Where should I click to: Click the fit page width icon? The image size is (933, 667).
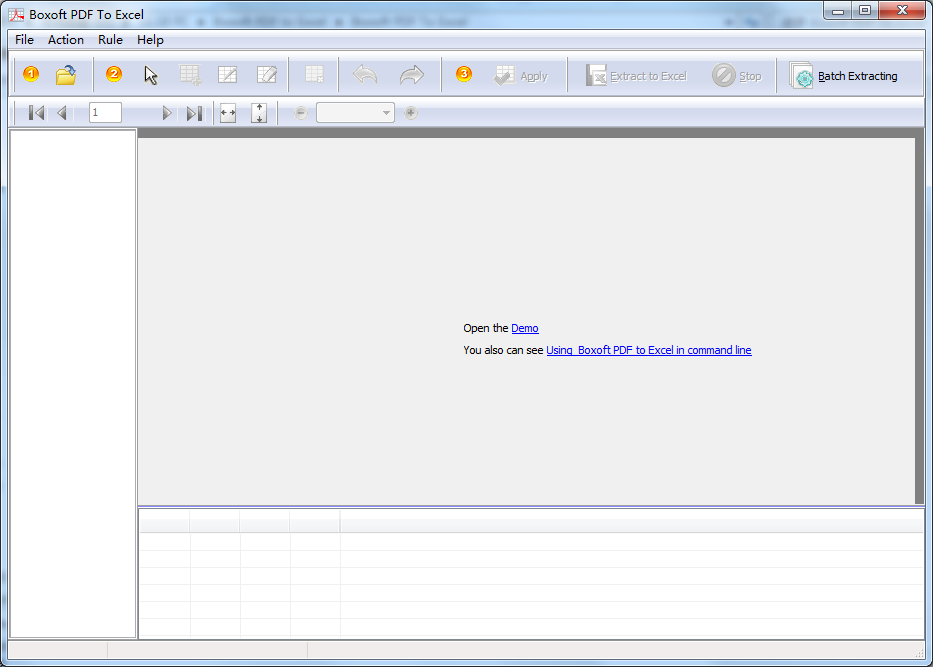point(227,112)
